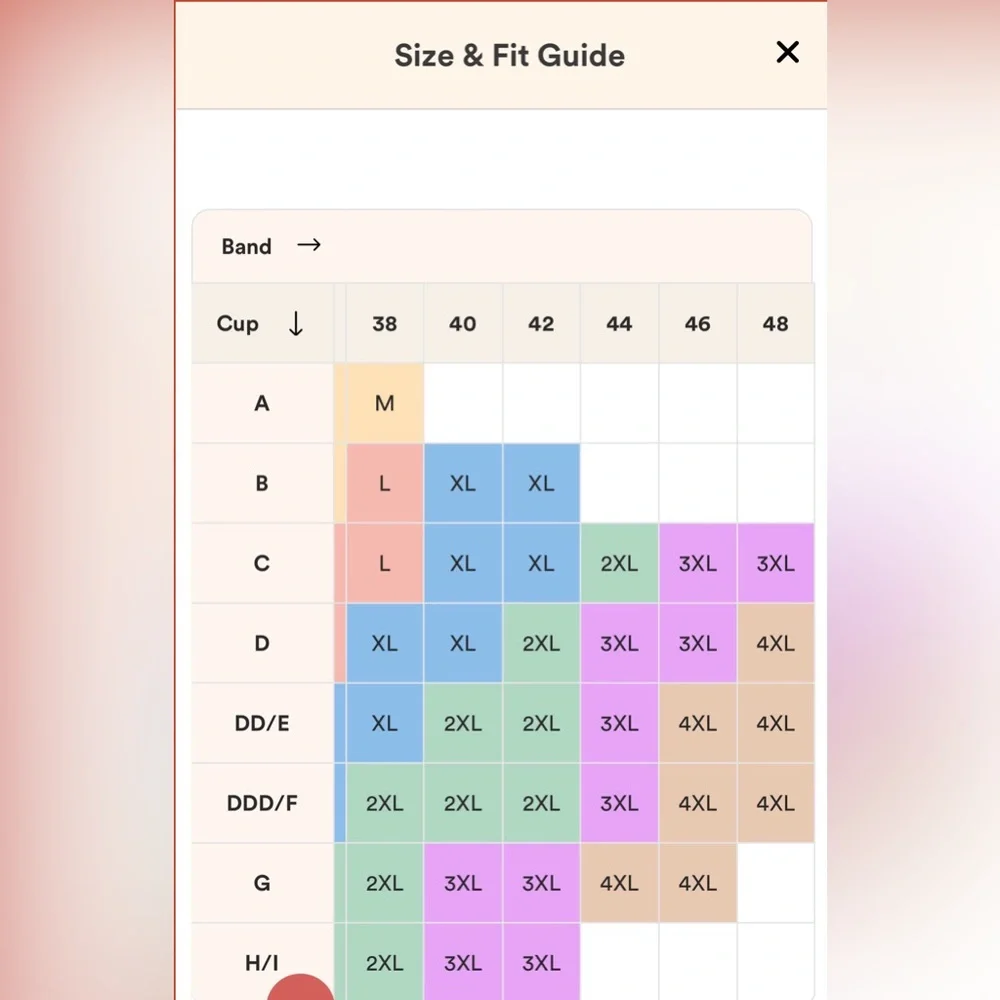Click the 2XL cell in row G

pyautogui.click(x=385, y=883)
